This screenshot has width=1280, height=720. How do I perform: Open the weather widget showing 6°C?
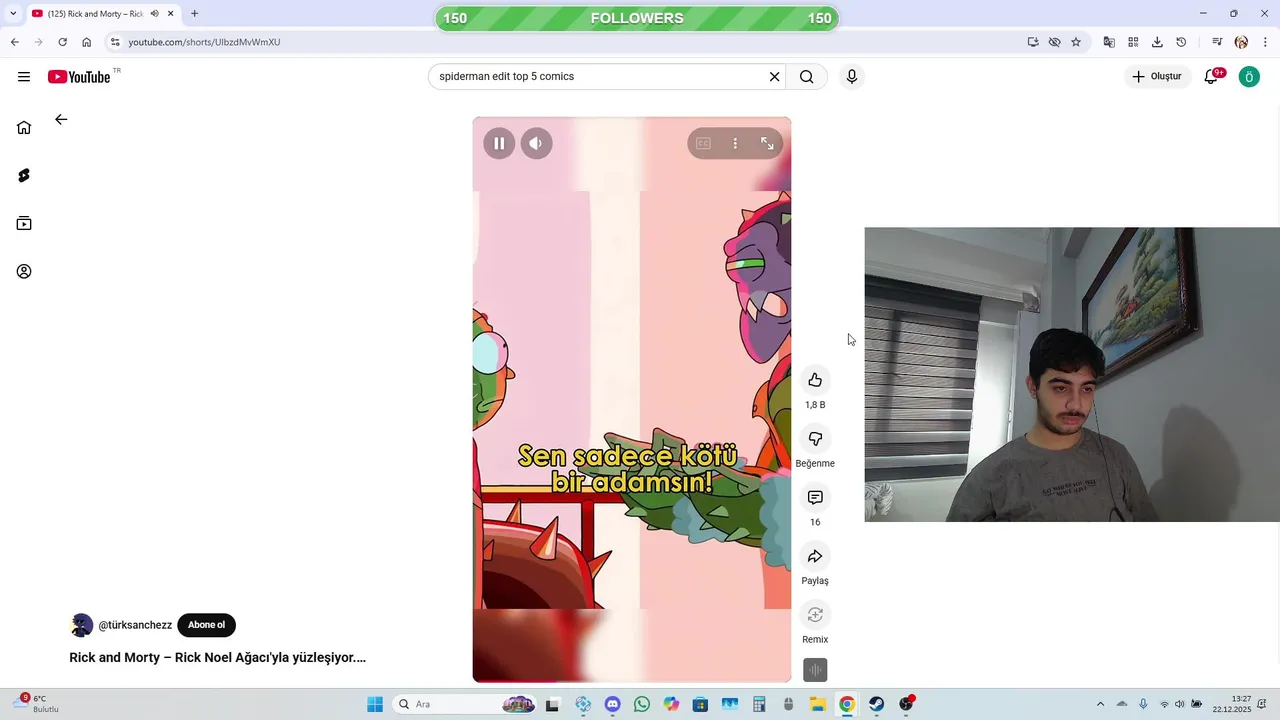point(36,704)
